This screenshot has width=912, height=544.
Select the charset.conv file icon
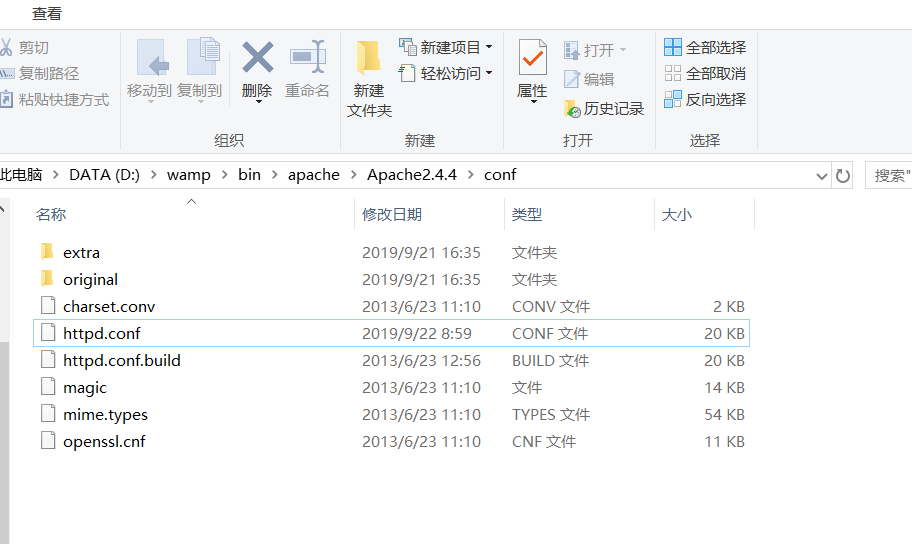48,305
